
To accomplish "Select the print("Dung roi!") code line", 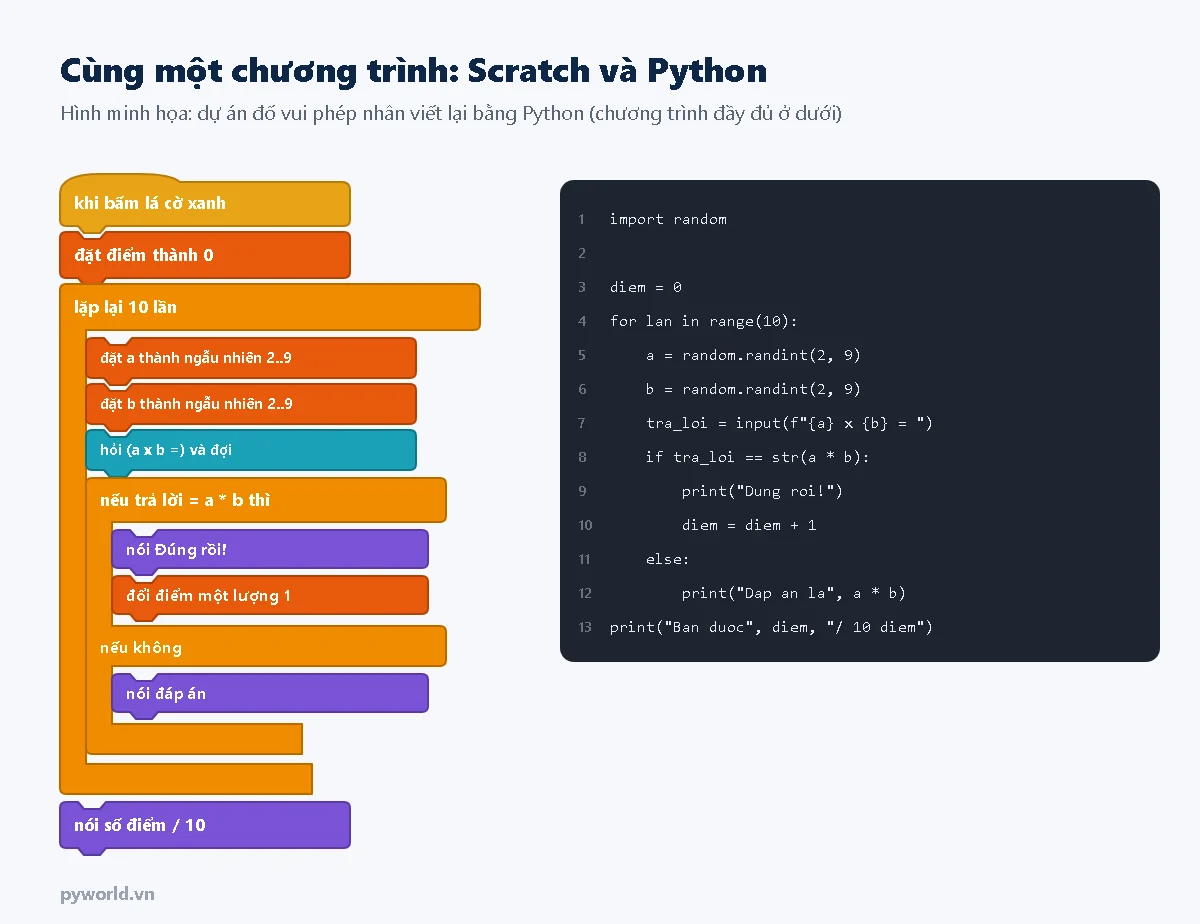I will tap(762, 491).
